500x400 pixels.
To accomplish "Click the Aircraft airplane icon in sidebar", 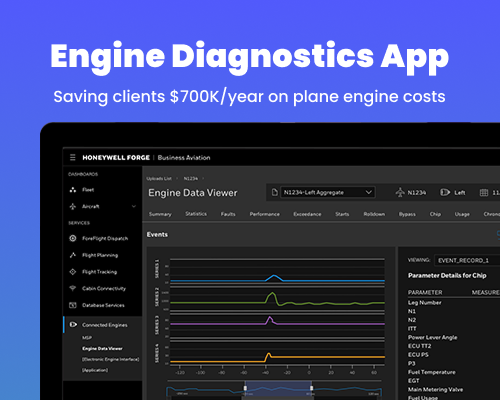I will tap(73, 206).
